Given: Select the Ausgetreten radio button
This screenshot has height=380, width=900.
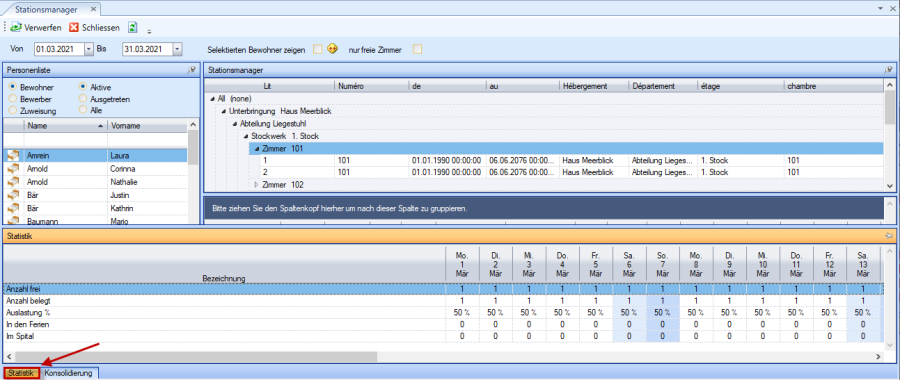Looking at the screenshot, I should pyautogui.click(x=83, y=98).
